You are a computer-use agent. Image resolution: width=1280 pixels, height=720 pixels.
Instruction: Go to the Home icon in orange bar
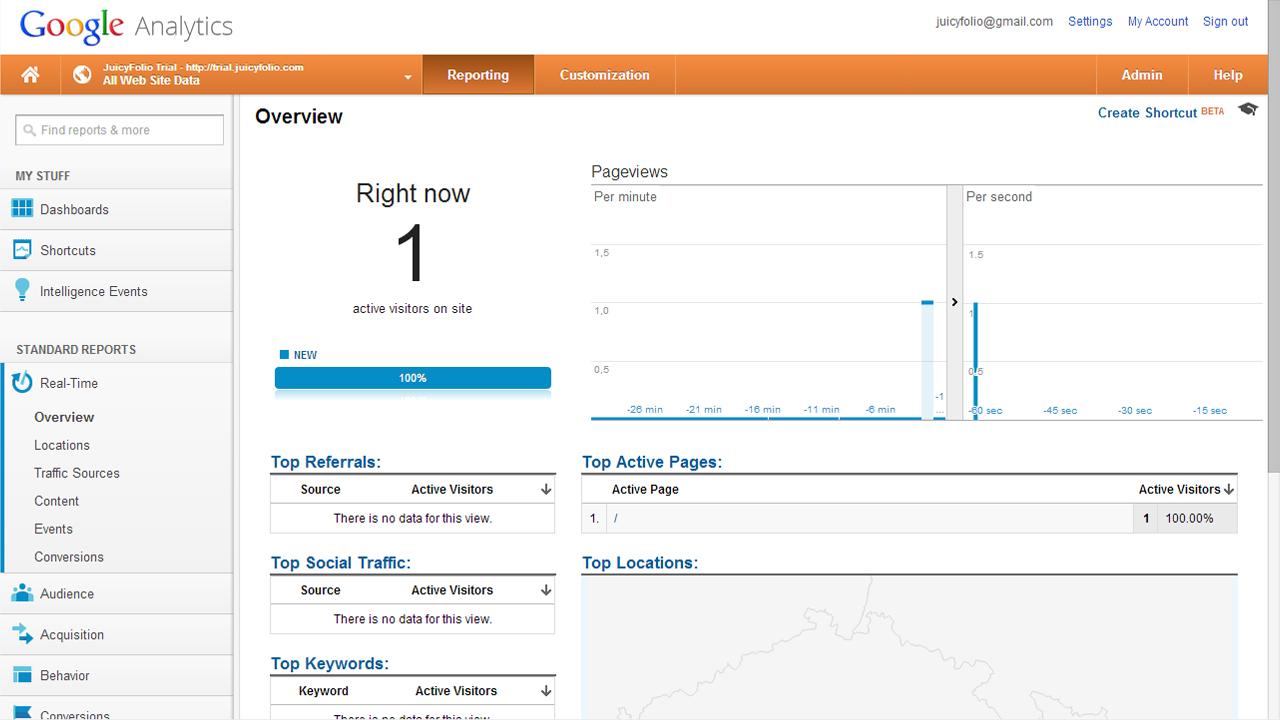tap(30, 75)
